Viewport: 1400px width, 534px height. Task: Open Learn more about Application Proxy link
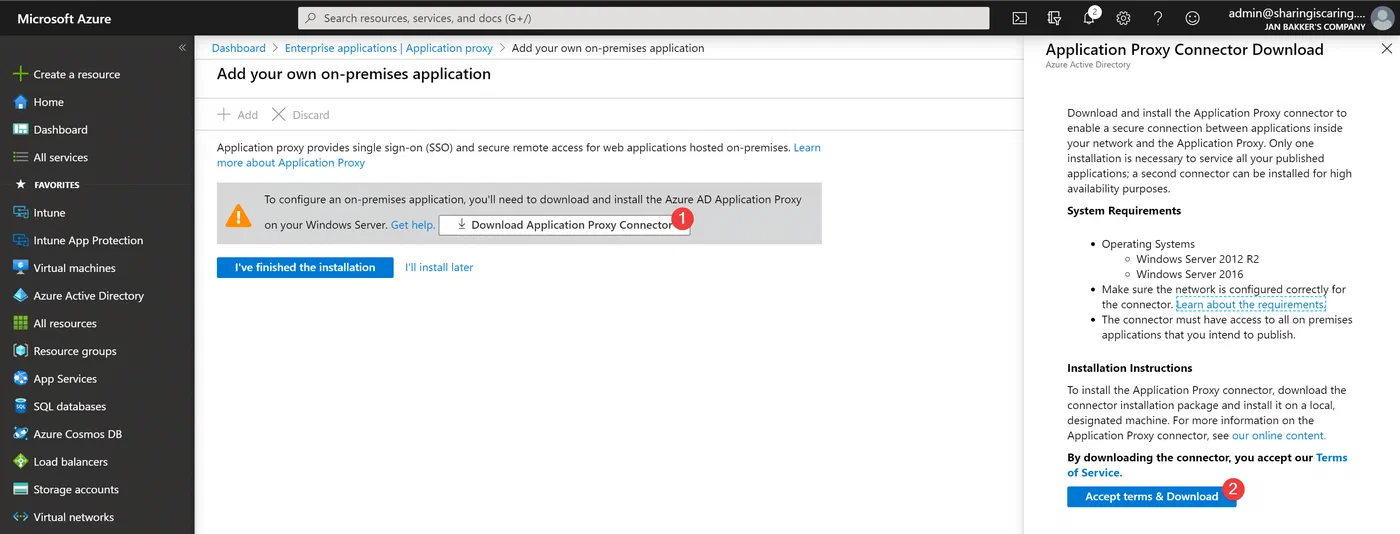[x=519, y=155]
